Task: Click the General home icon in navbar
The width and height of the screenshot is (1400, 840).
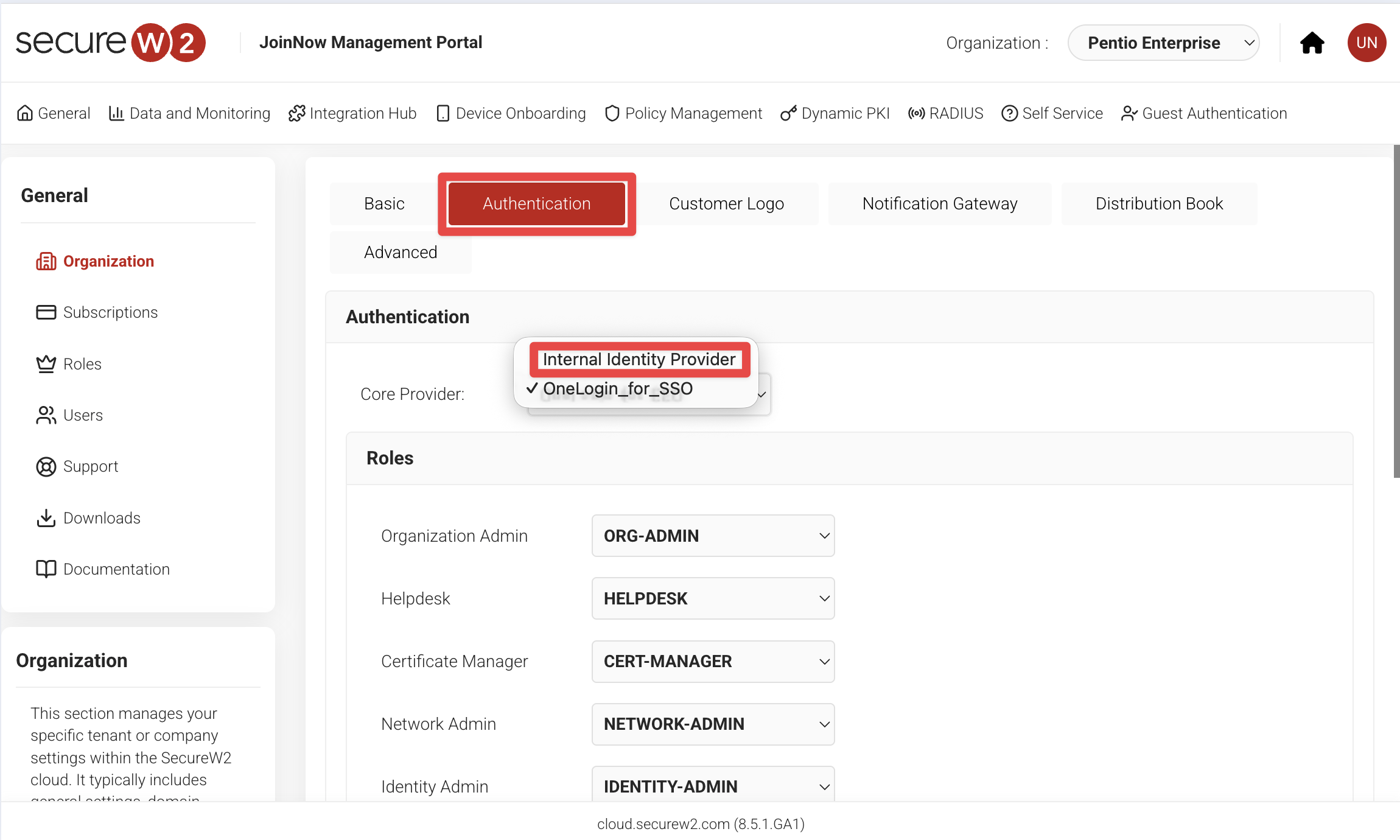Action: pos(25,113)
